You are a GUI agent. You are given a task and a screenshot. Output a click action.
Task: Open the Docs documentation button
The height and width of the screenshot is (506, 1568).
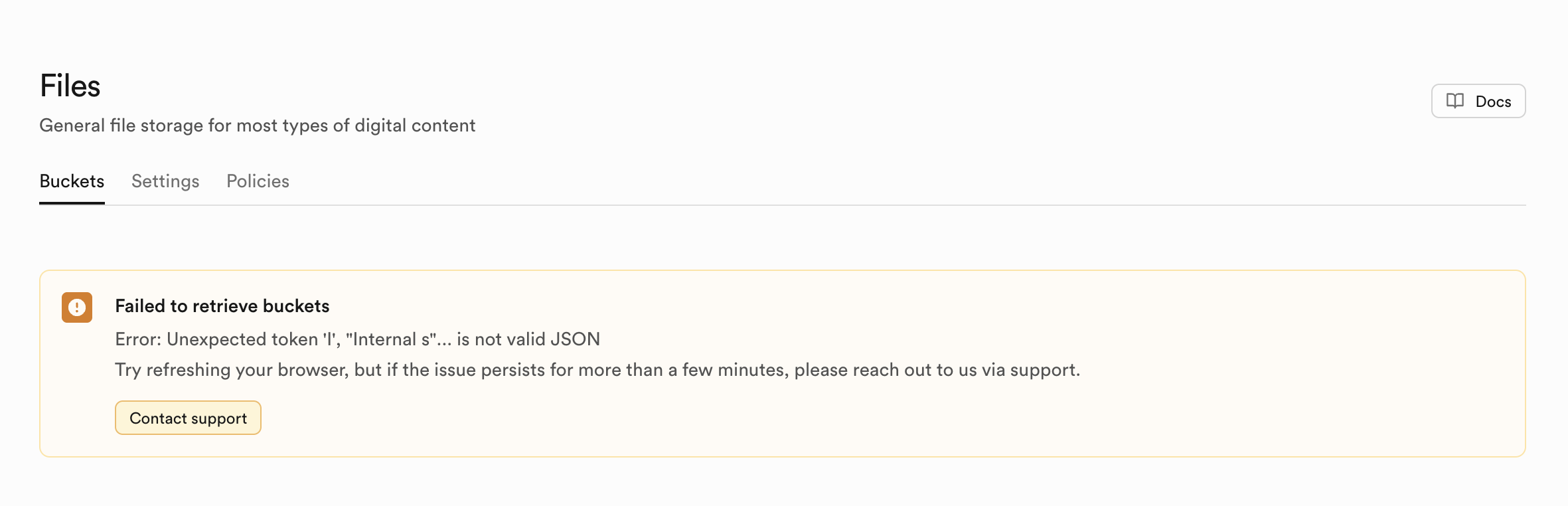(x=1478, y=101)
